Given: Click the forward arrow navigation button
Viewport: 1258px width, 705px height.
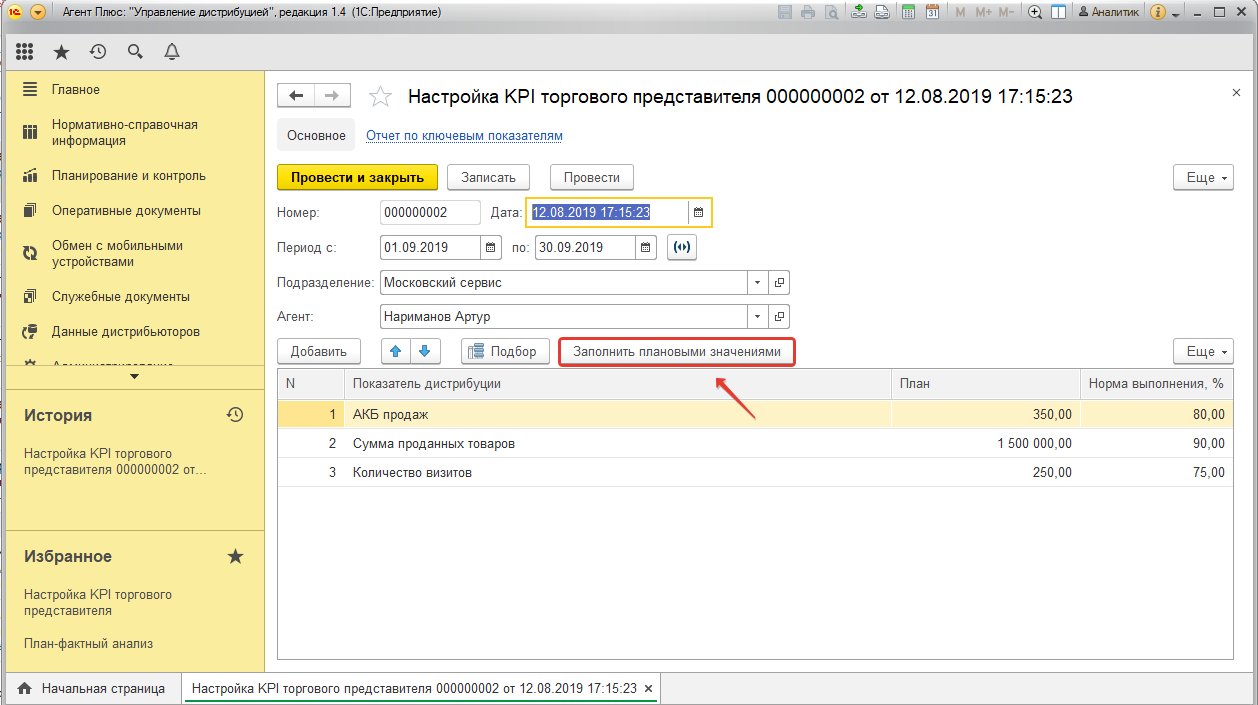Looking at the screenshot, I should [333, 96].
